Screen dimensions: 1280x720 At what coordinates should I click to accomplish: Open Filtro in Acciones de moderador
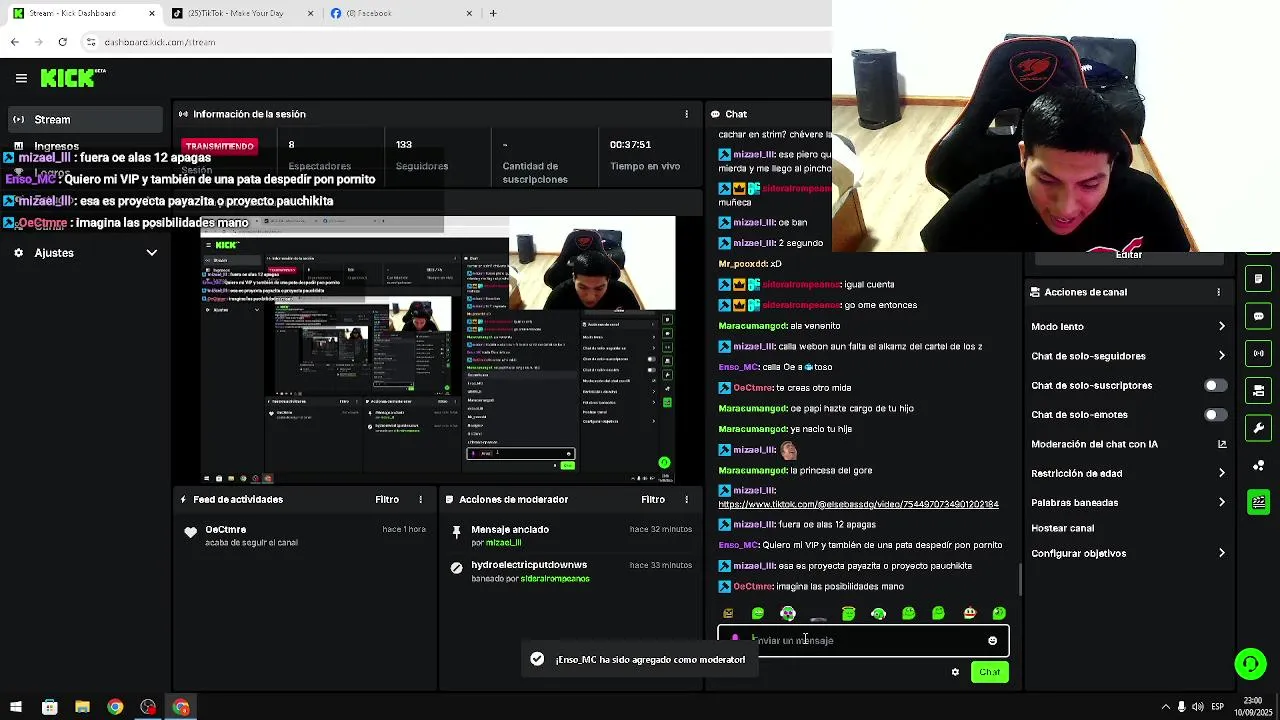coord(653,499)
